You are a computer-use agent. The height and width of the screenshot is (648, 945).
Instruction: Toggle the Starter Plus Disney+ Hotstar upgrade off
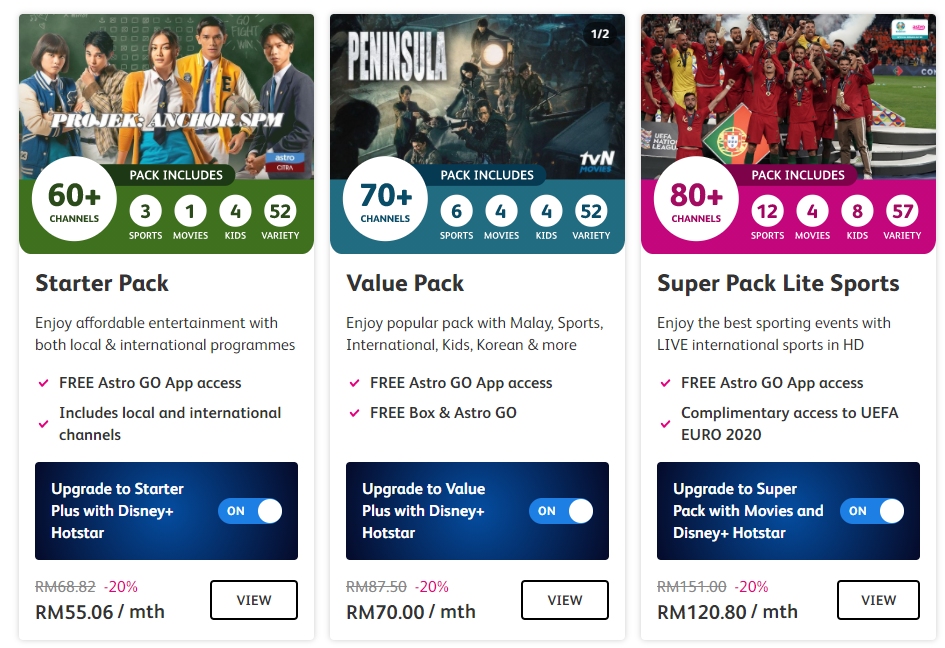coord(250,511)
